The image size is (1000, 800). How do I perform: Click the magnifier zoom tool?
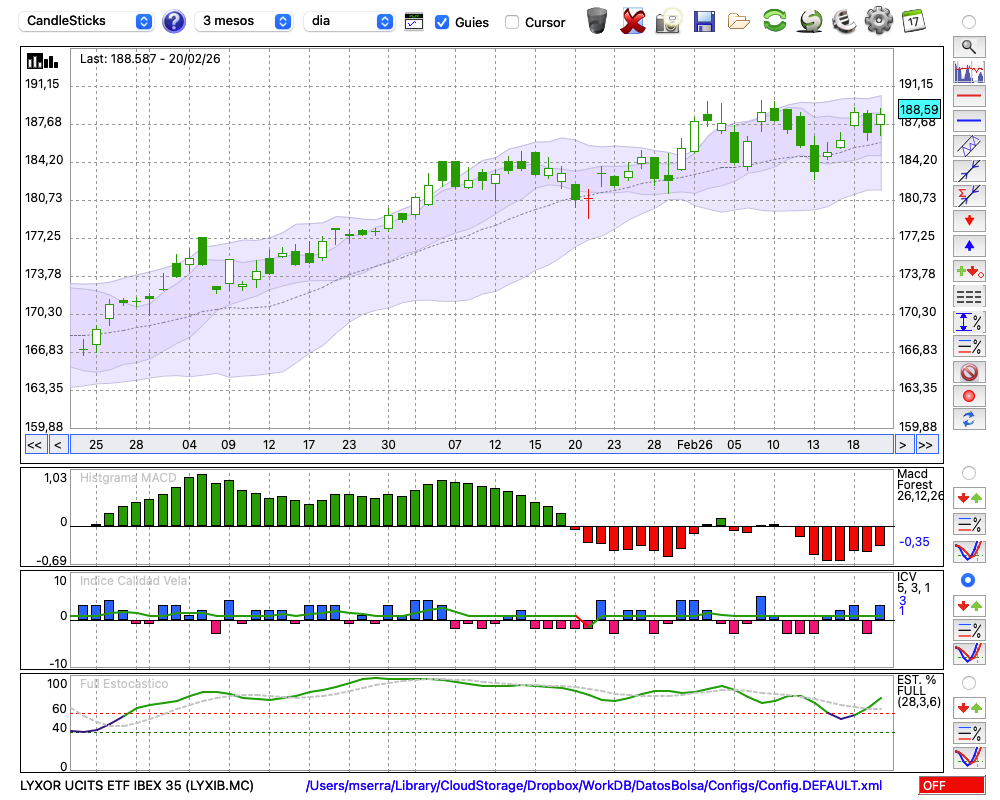tap(969, 47)
